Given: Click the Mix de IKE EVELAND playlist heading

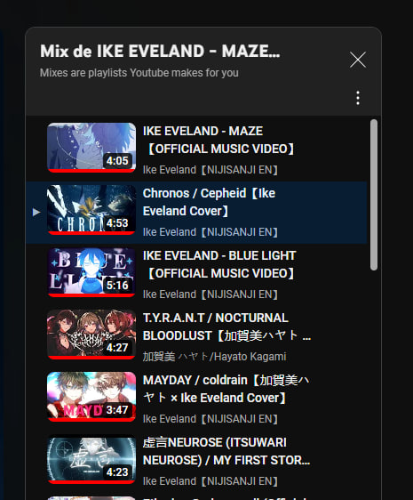Looking at the screenshot, I should (160, 51).
